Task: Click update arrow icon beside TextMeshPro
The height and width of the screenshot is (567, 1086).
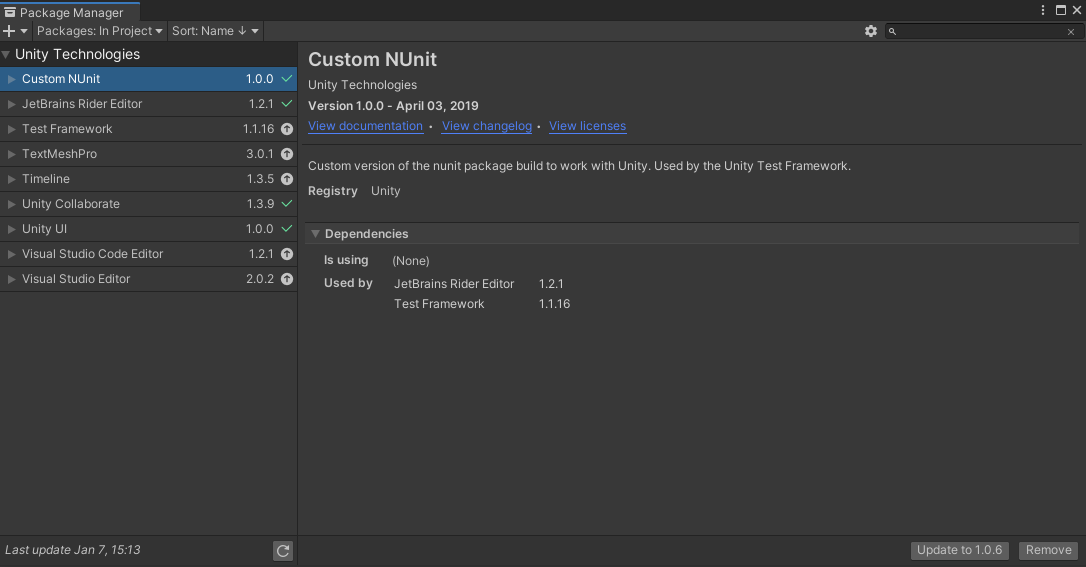Action: tap(287, 154)
